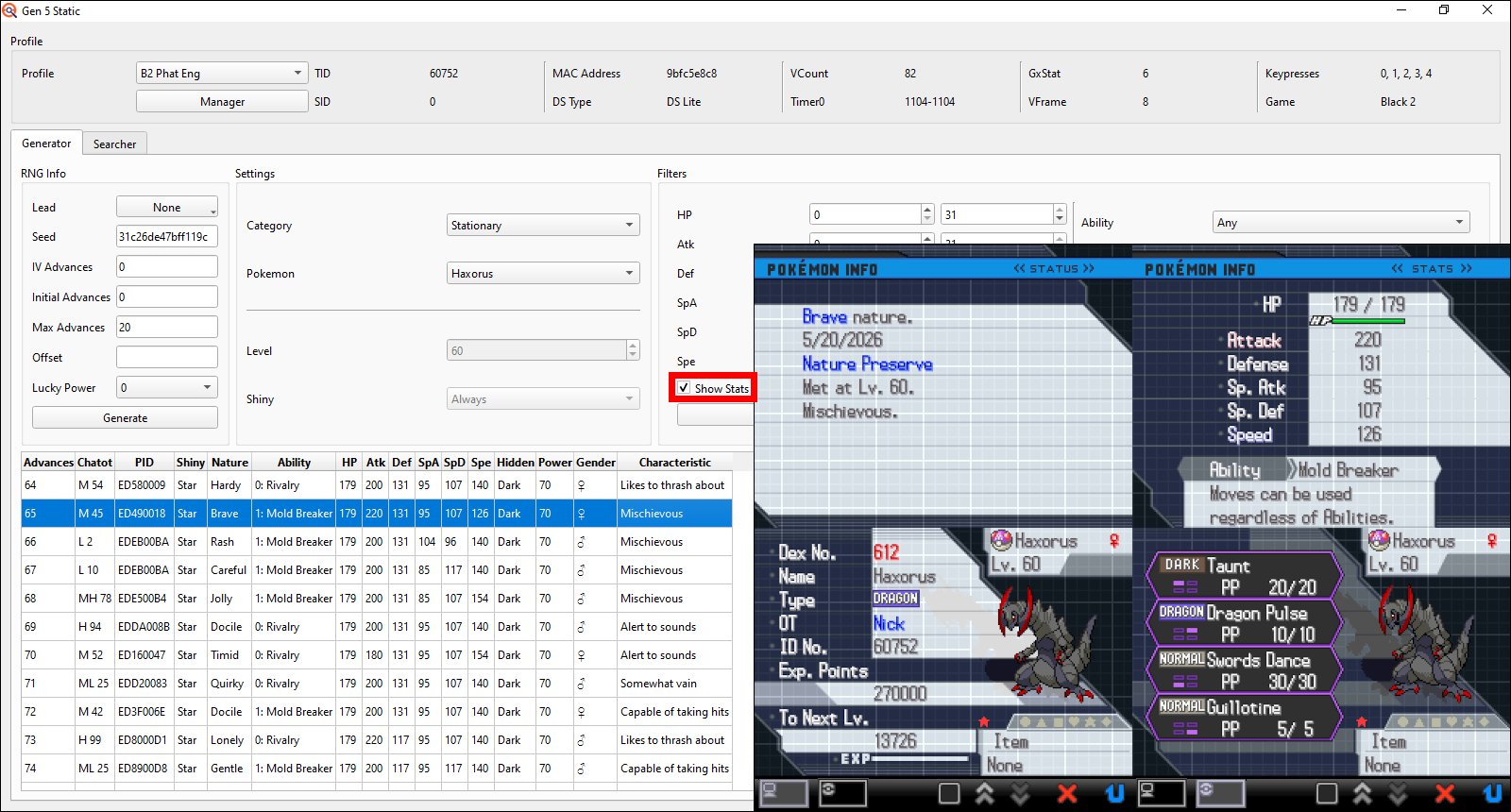Open the profile Manager button
1511x812 pixels.
coord(222,101)
